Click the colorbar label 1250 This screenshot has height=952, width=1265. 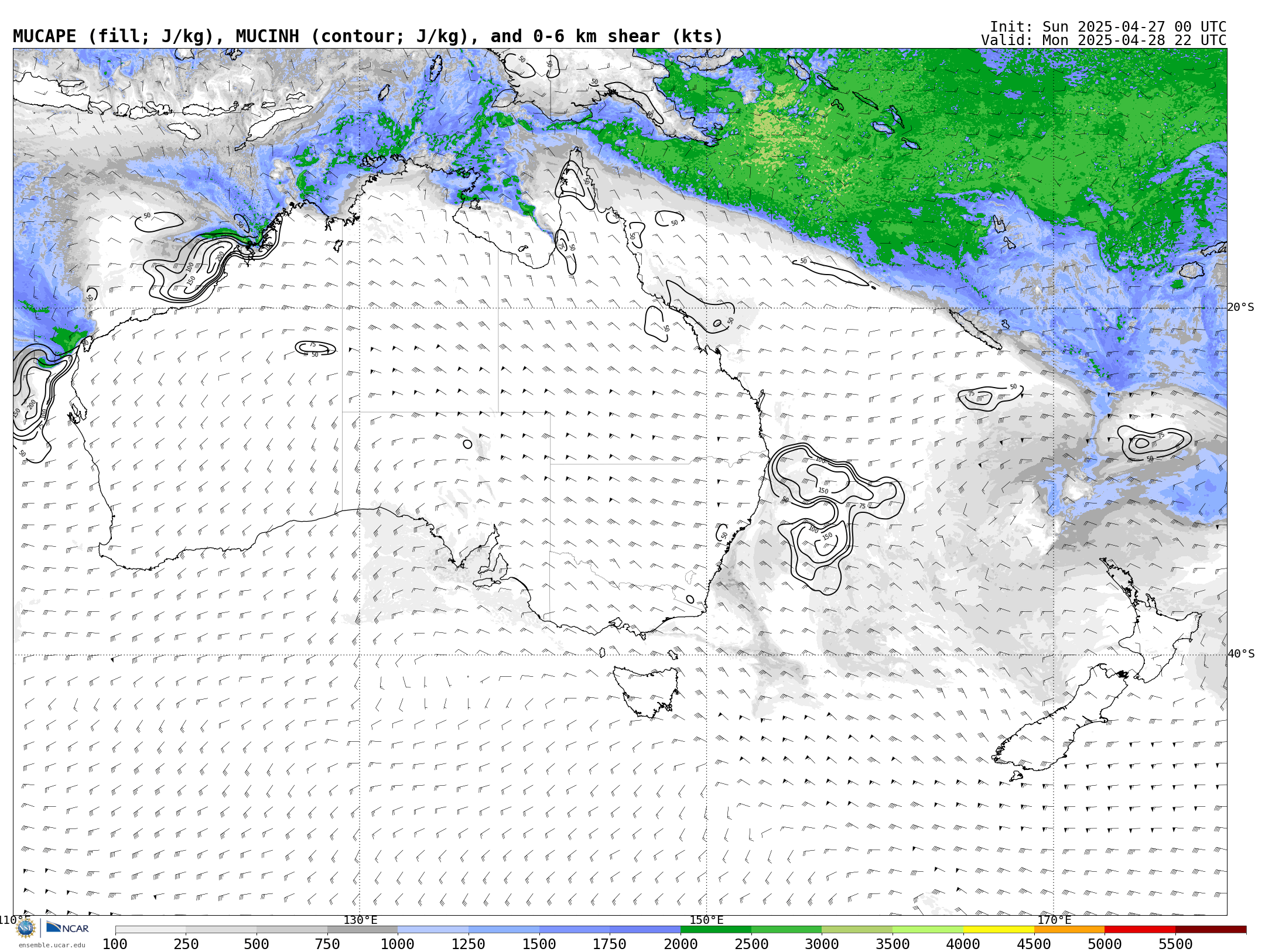[469, 944]
